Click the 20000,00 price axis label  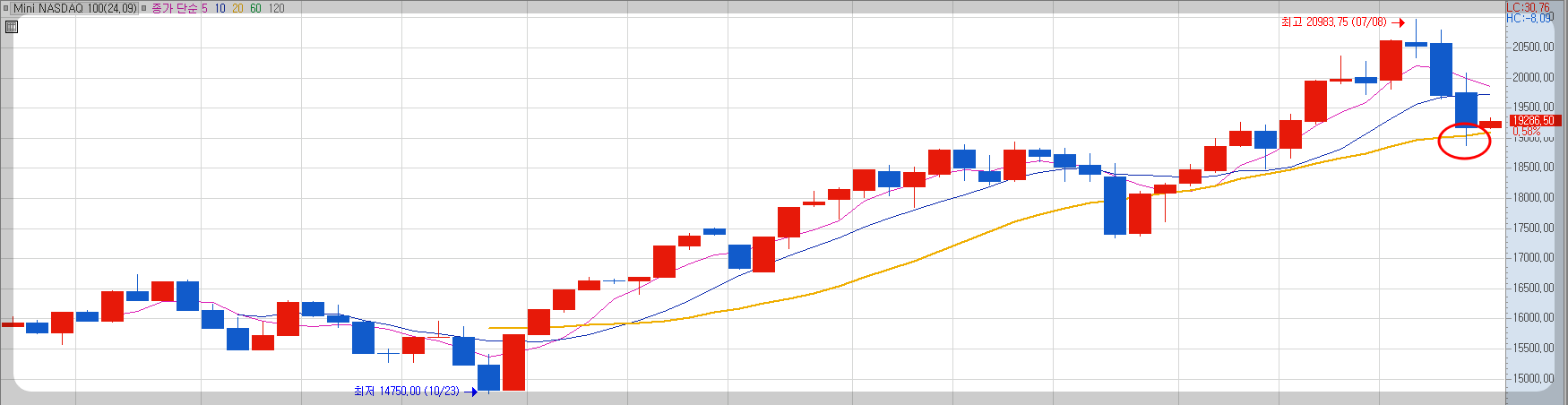point(1534,78)
